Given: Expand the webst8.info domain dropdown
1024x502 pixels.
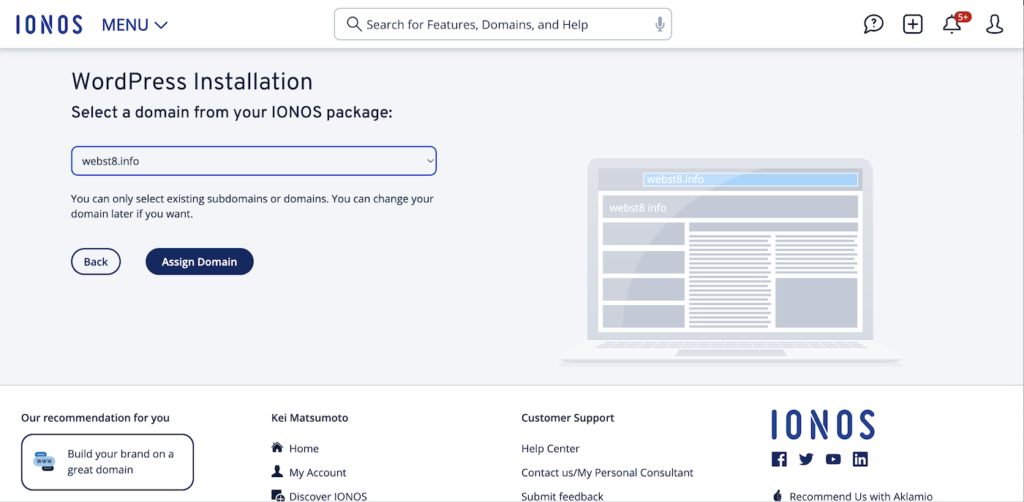Looking at the screenshot, I should tap(253, 160).
